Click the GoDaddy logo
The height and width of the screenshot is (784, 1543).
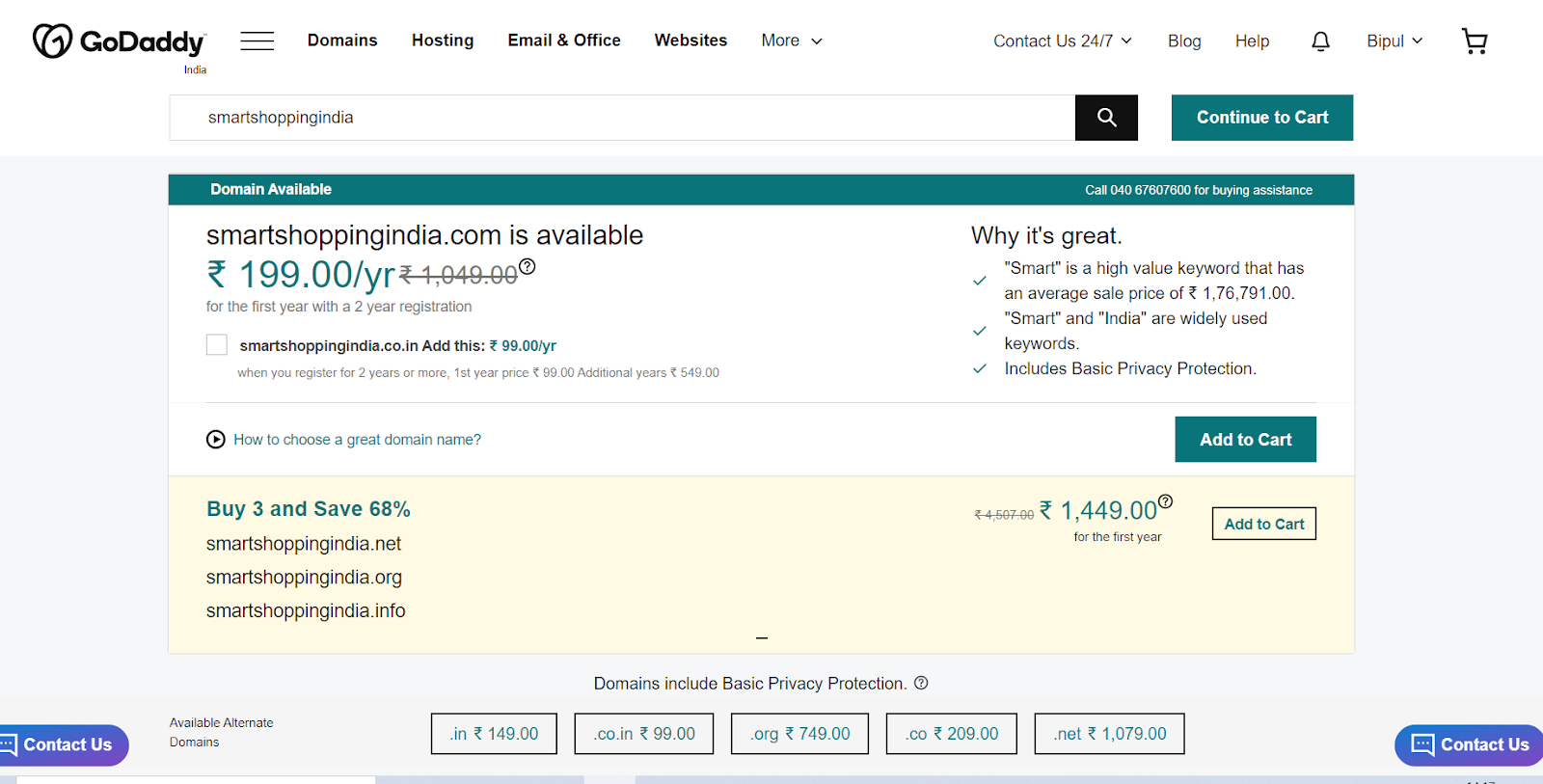(120, 41)
